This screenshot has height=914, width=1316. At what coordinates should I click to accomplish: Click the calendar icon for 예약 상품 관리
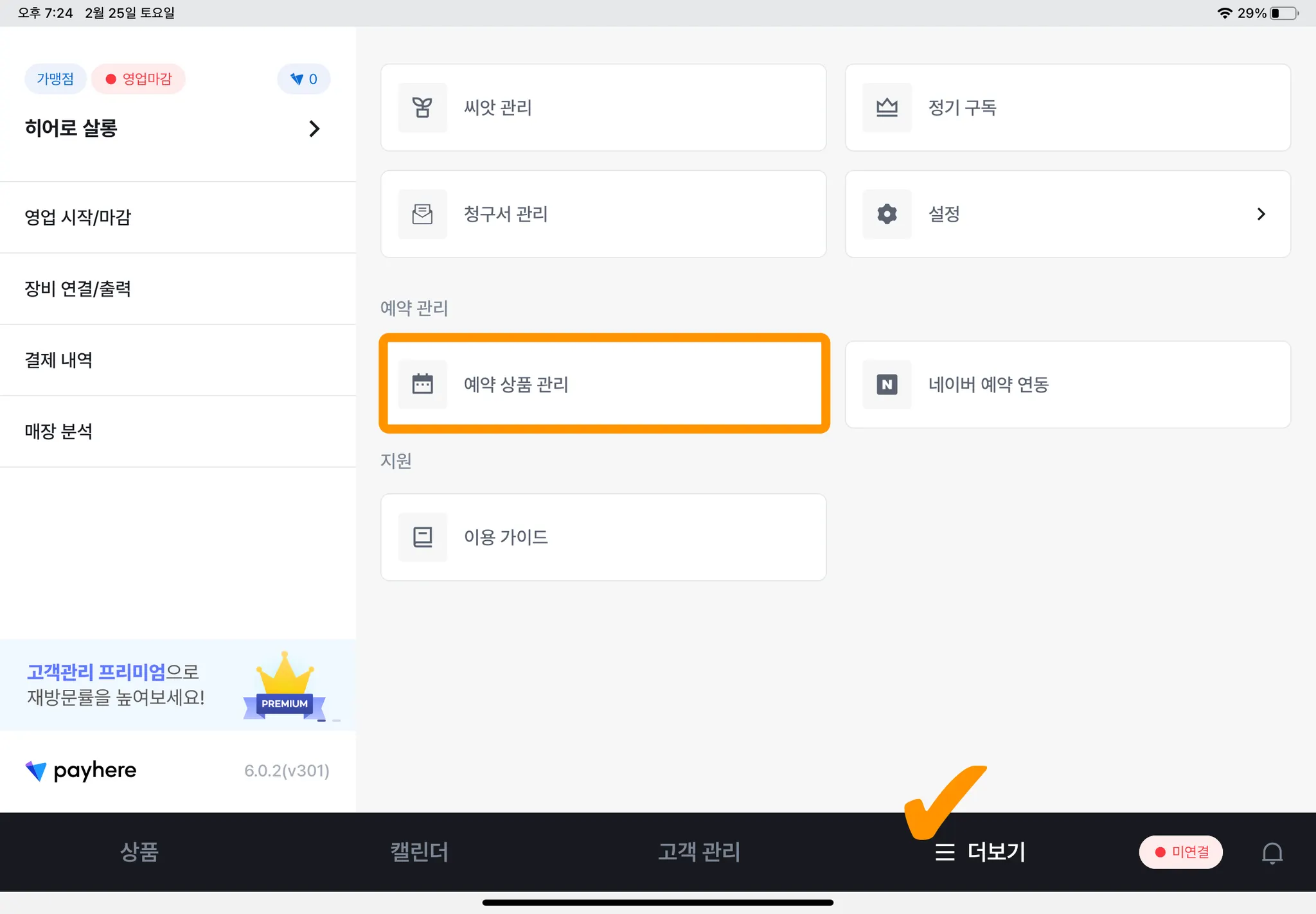coord(422,384)
